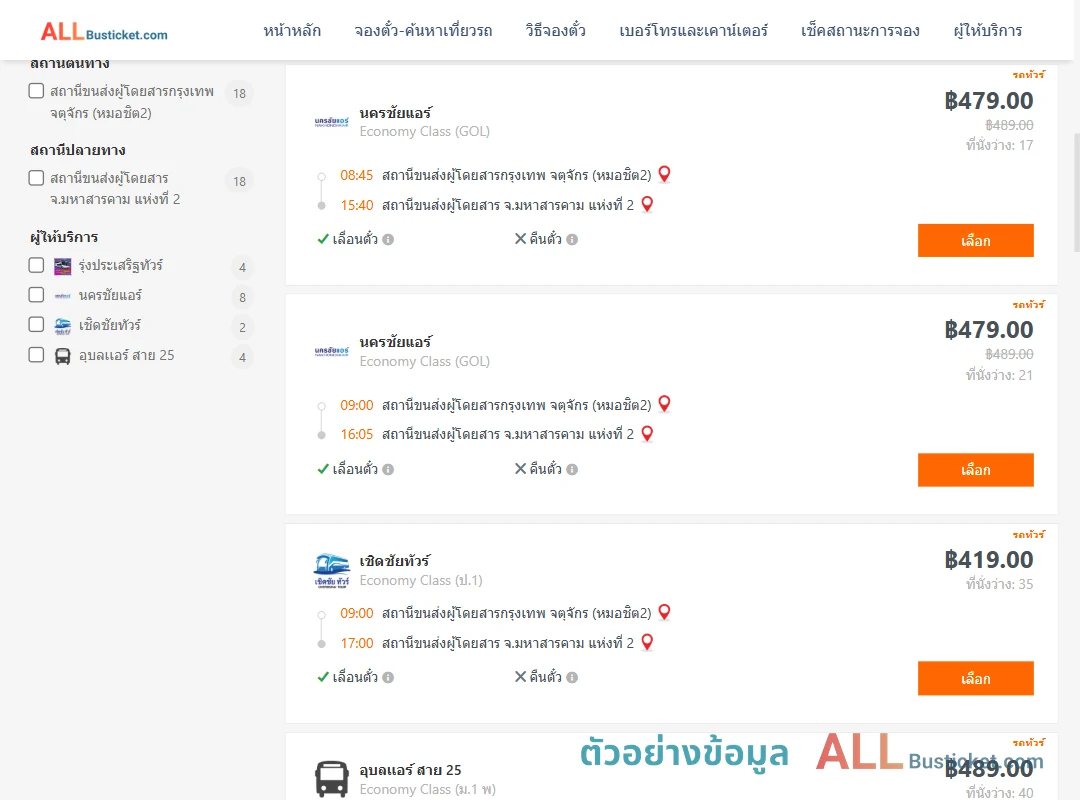Click สถานีปลายทาง section heading
This screenshot has height=800, width=1080.
[78, 150]
